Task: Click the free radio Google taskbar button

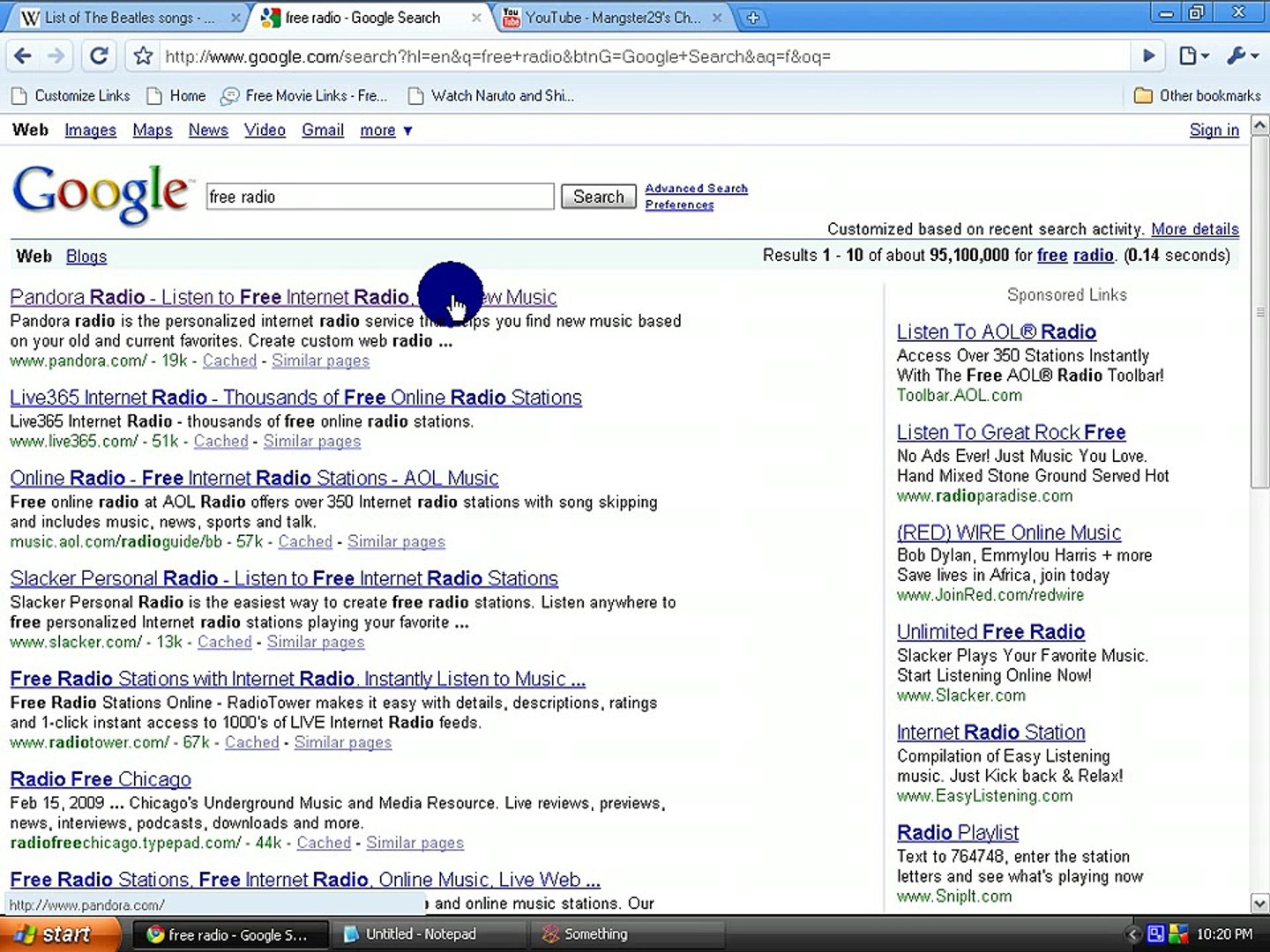Action: tap(231, 934)
